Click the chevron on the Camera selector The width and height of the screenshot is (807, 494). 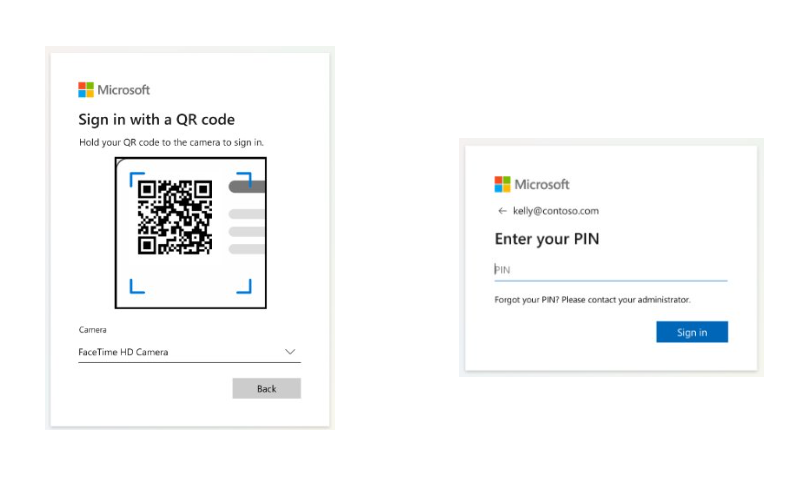coord(290,352)
